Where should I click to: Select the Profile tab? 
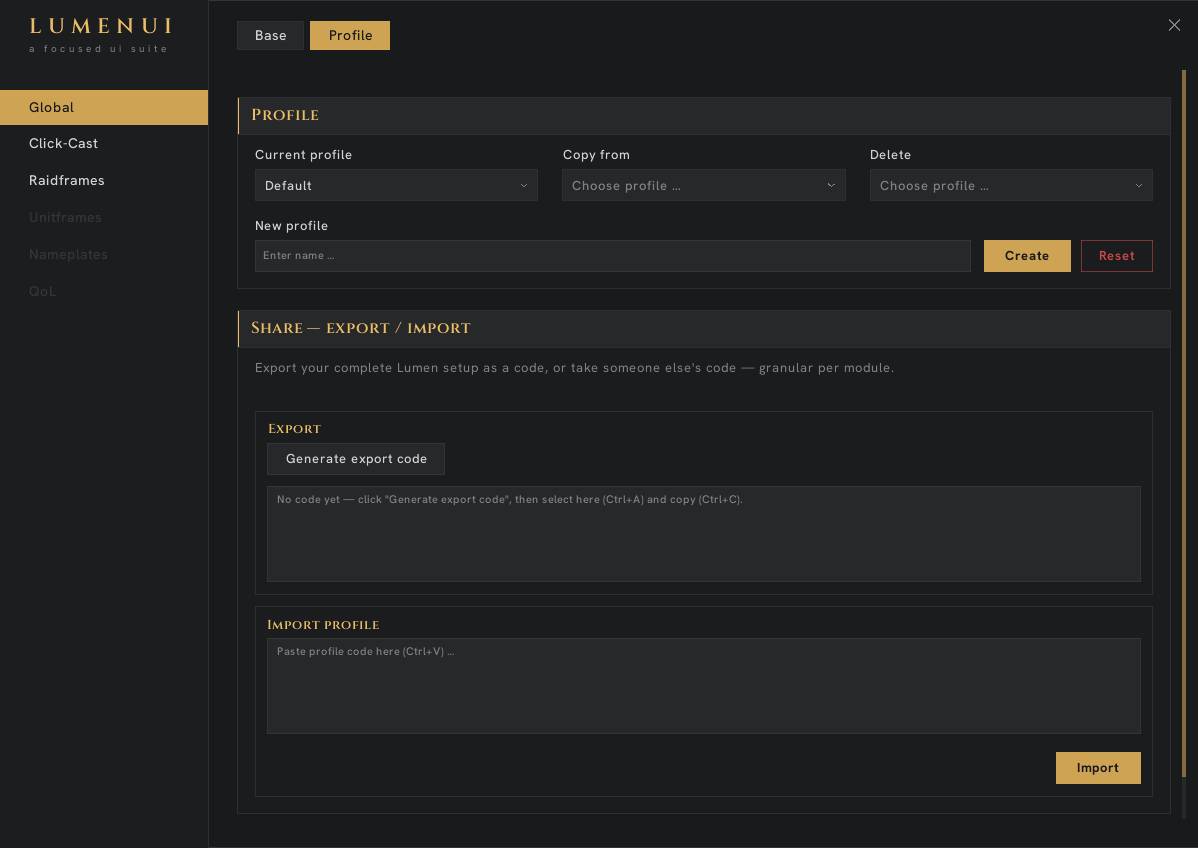[x=350, y=35]
